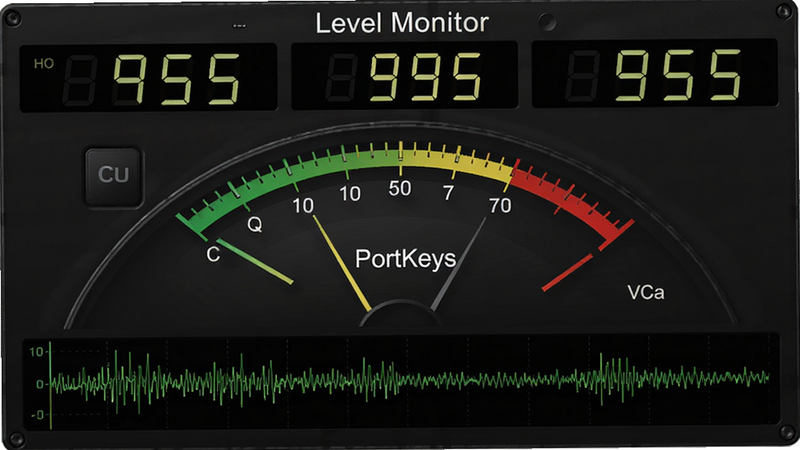Click the C label on the gauge
Viewport: 800px width, 450px height.
213,254
